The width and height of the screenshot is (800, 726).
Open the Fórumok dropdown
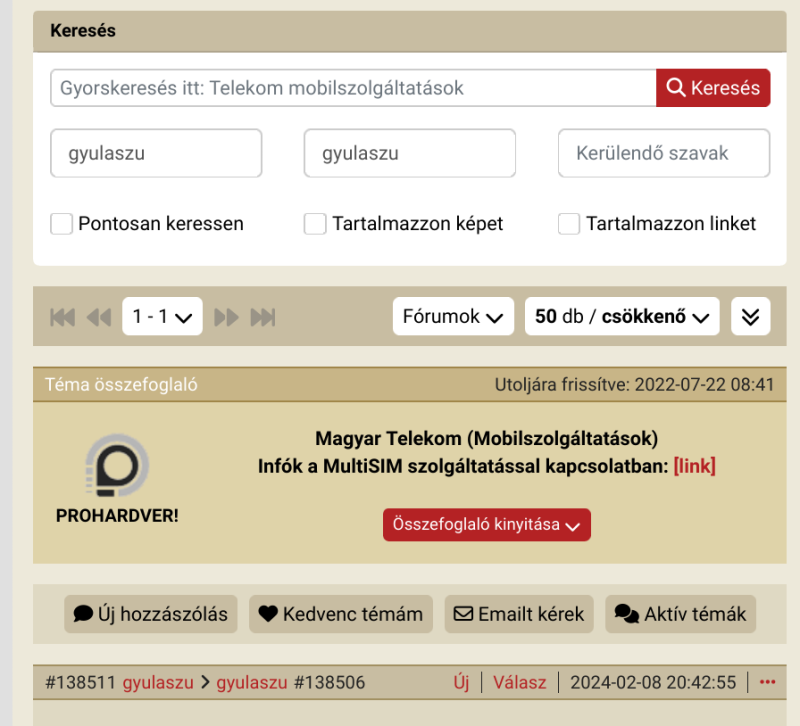pos(453,316)
